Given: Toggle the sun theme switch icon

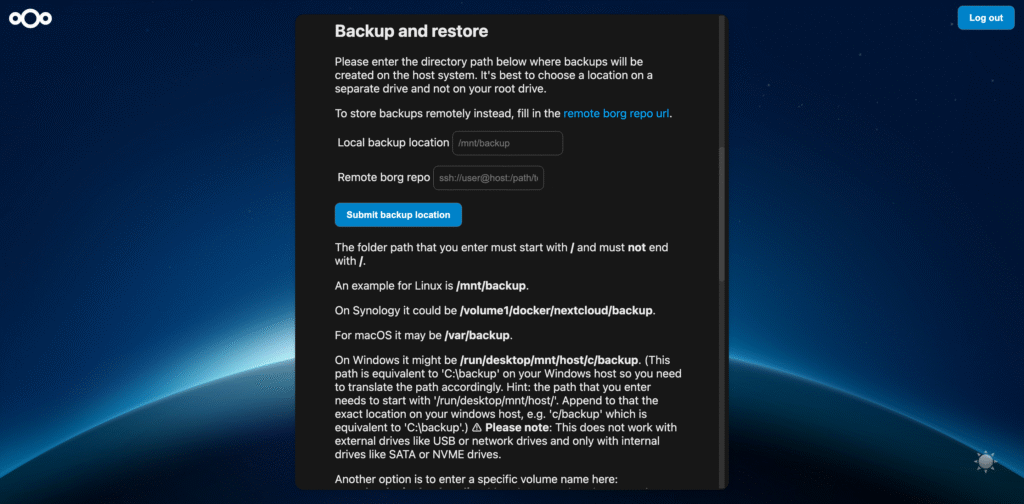Looking at the screenshot, I should pyautogui.click(x=986, y=461).
